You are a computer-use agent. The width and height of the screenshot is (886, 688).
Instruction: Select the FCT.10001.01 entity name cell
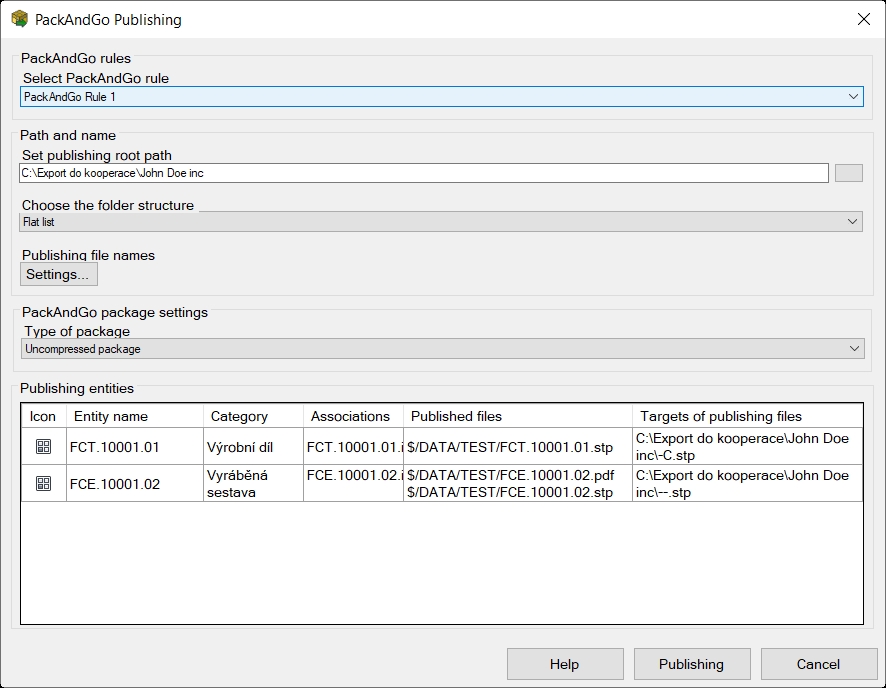(x=134, y=447)
